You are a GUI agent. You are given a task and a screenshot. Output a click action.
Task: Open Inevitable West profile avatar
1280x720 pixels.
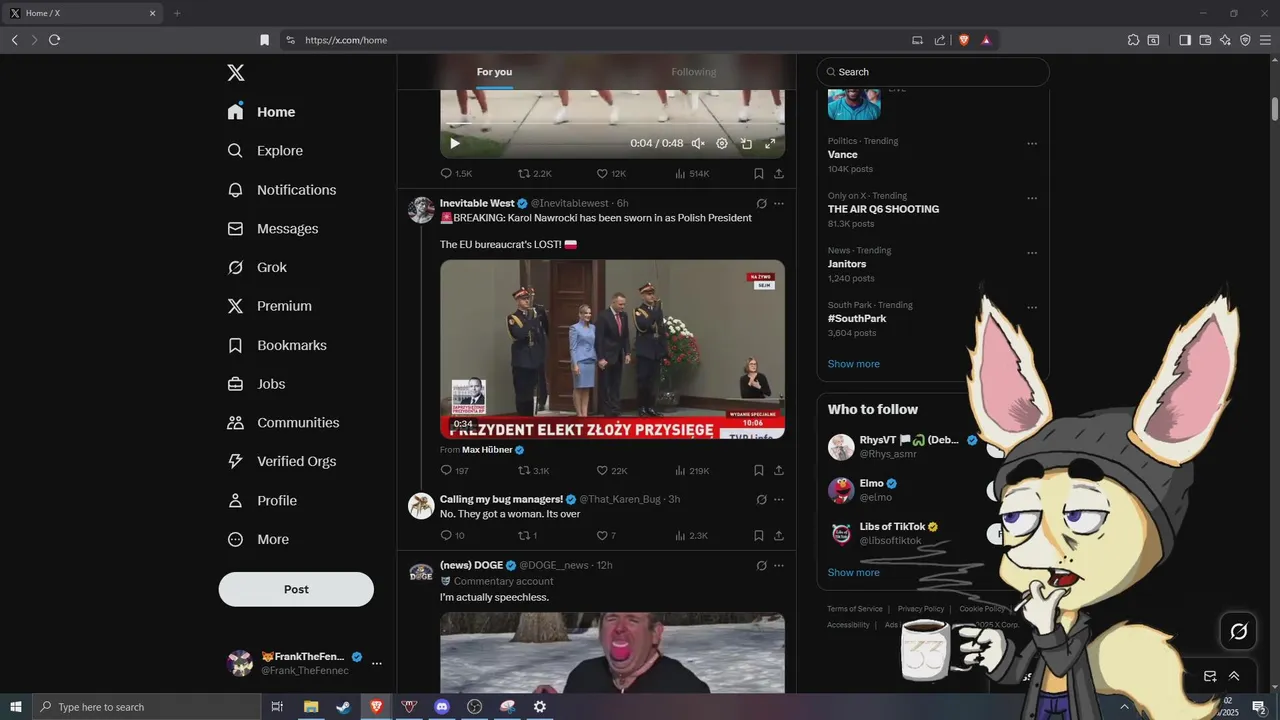421,210
